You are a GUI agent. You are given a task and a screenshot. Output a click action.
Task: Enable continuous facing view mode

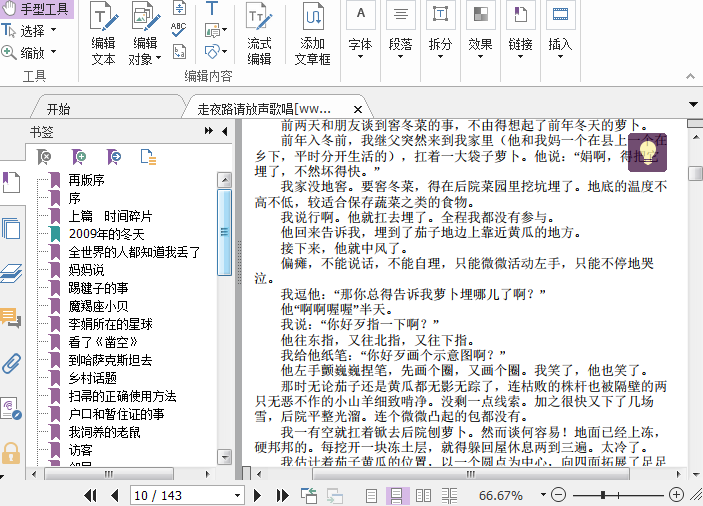click(449, 495)
